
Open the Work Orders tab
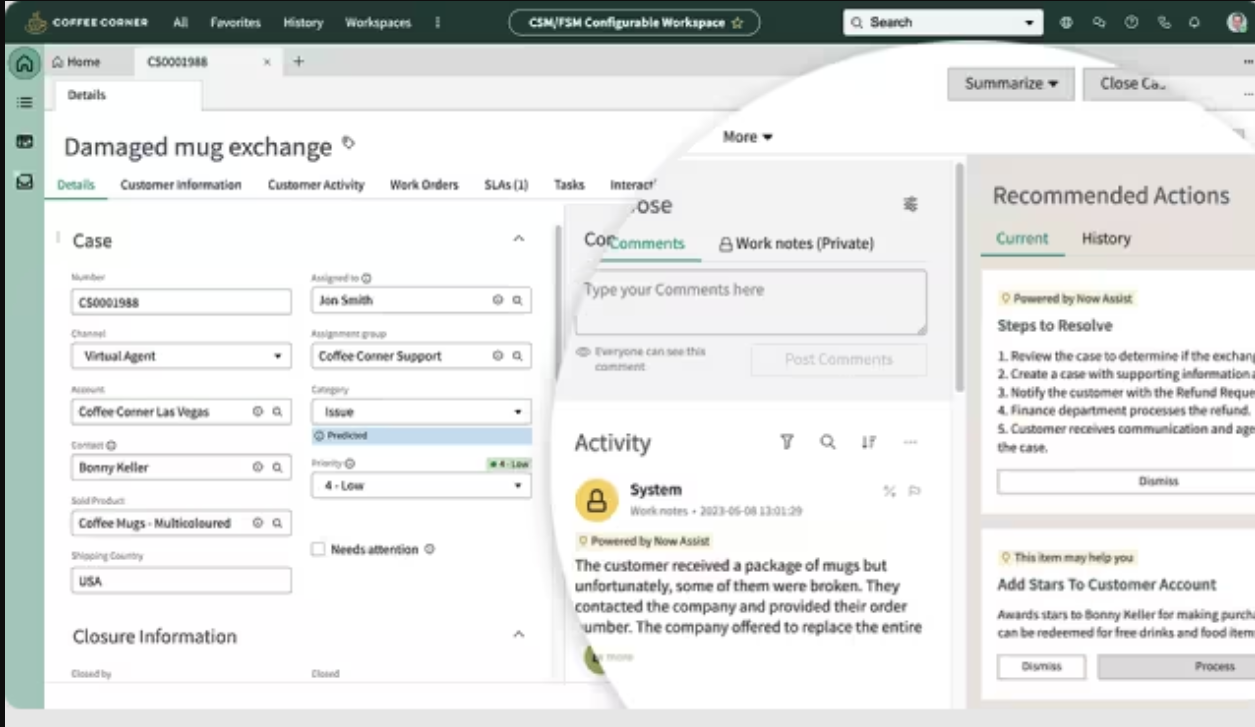pos(424,185)
